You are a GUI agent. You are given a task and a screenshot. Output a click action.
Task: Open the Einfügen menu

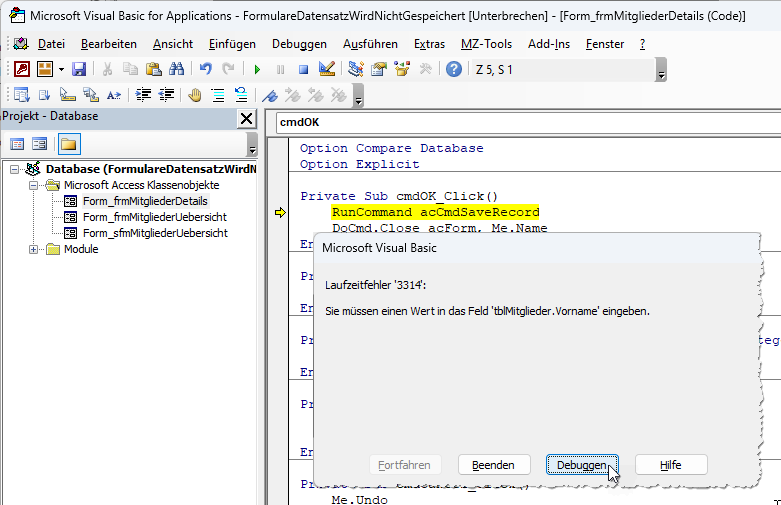pos(232,44)
